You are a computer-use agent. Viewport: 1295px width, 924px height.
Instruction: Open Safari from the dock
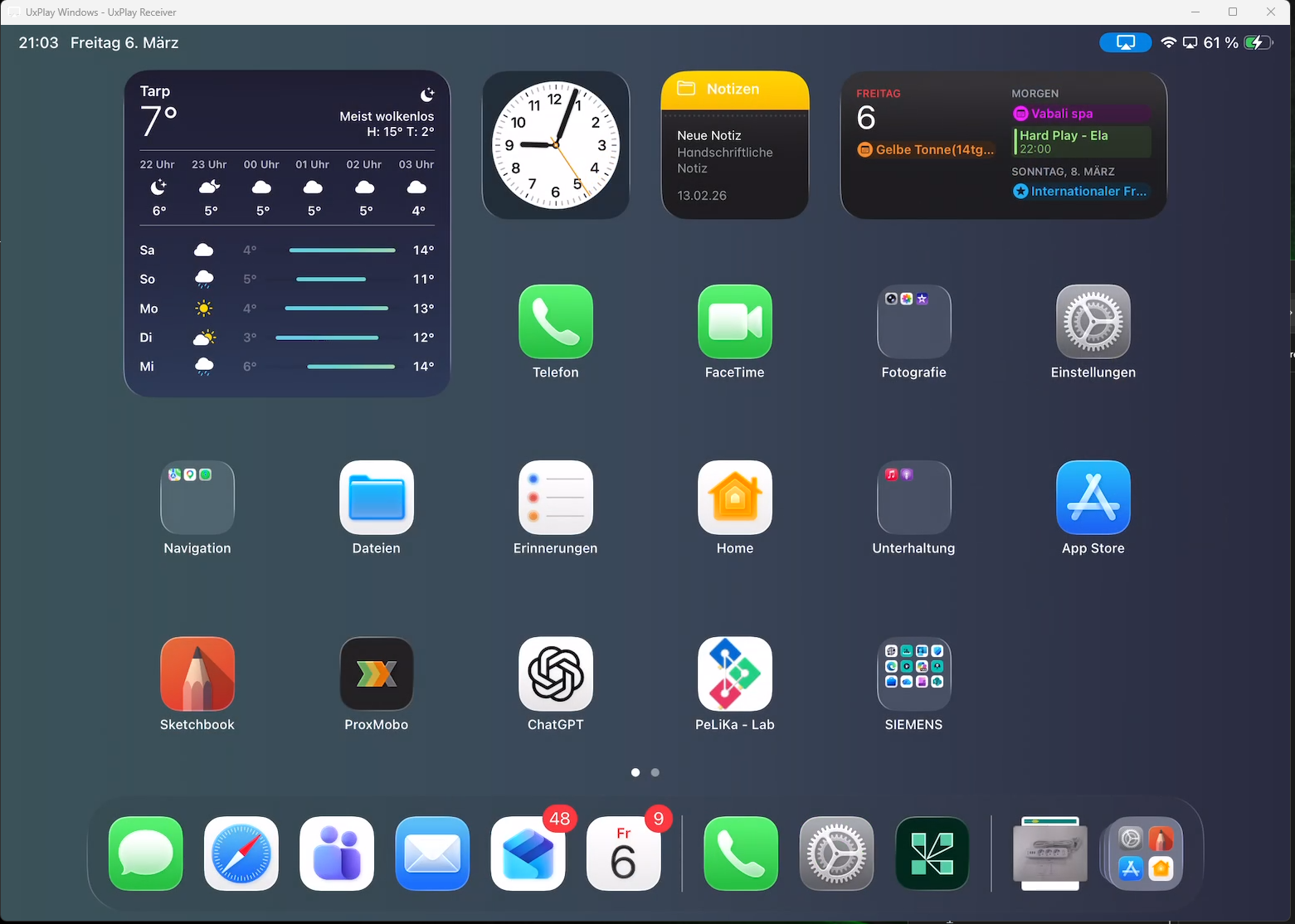coord(241,853)
